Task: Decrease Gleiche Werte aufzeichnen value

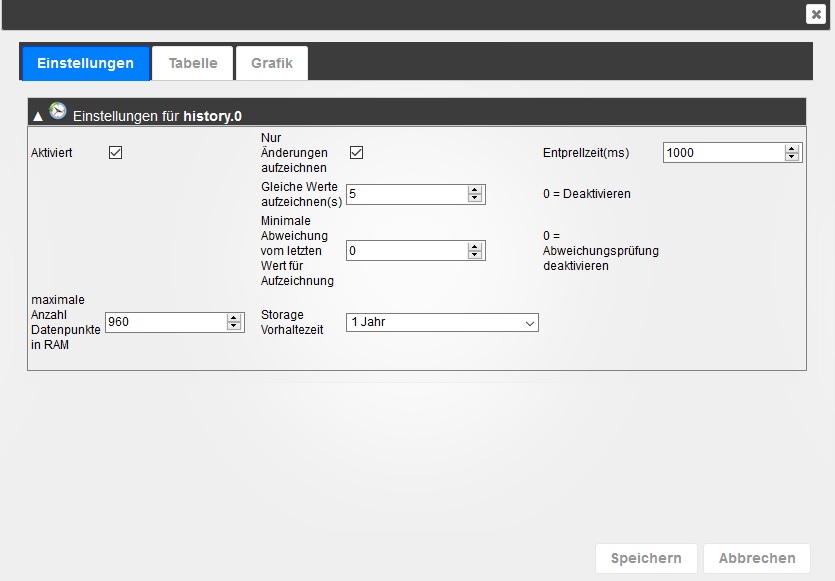Action: (x=474, y=198)
